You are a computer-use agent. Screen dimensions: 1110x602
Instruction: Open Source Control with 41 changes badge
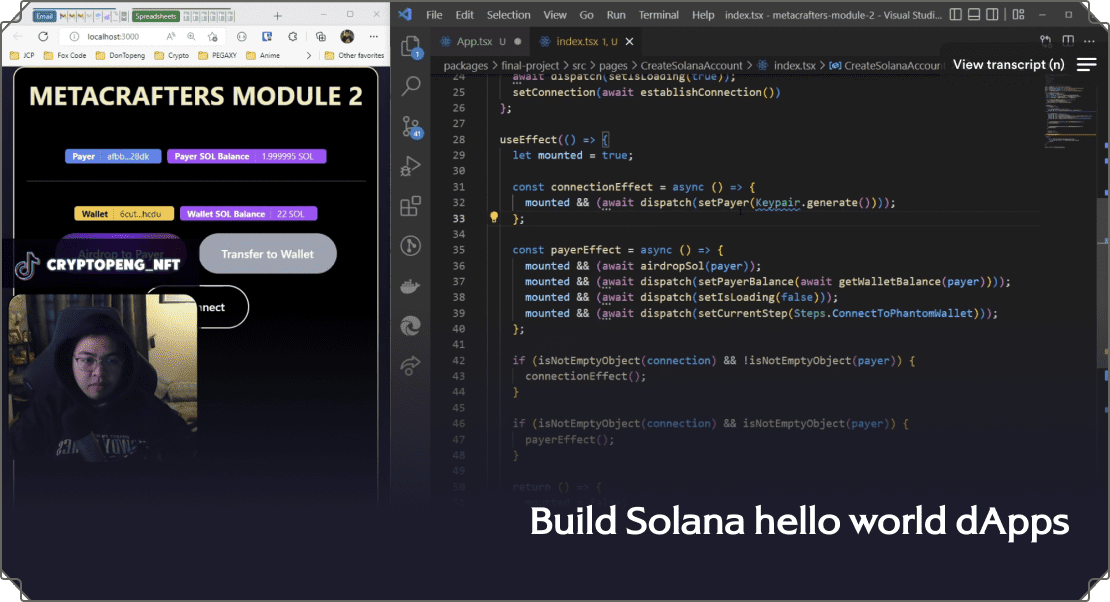(410, 126)
